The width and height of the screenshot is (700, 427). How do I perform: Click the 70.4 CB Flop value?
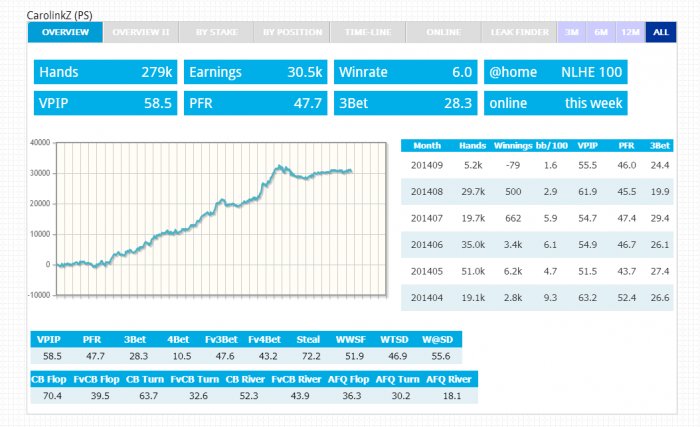52,396
